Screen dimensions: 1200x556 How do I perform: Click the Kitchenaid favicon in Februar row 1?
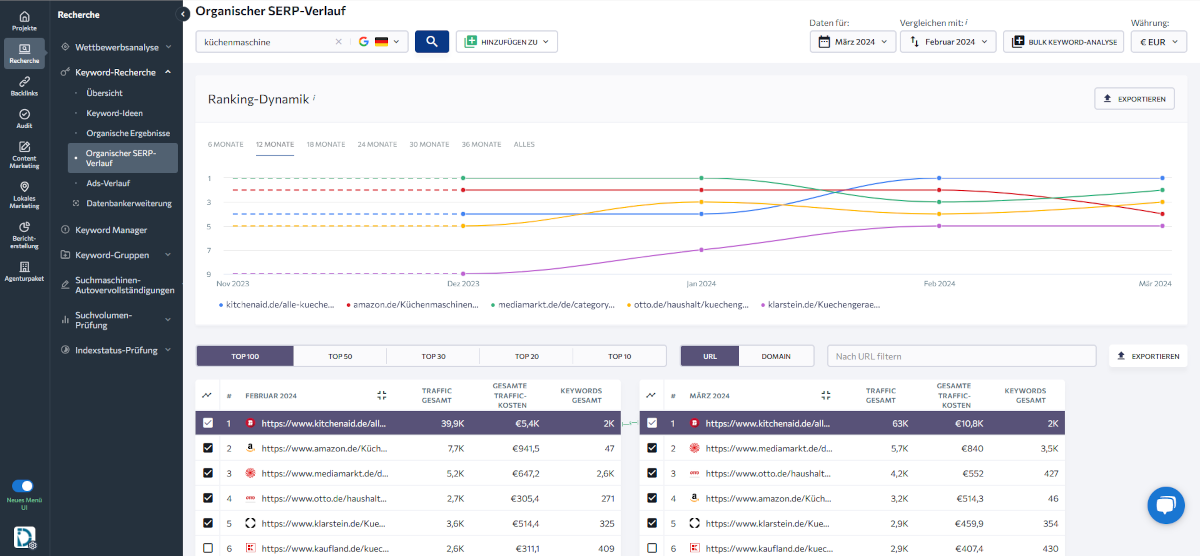(x=250, y=423)
